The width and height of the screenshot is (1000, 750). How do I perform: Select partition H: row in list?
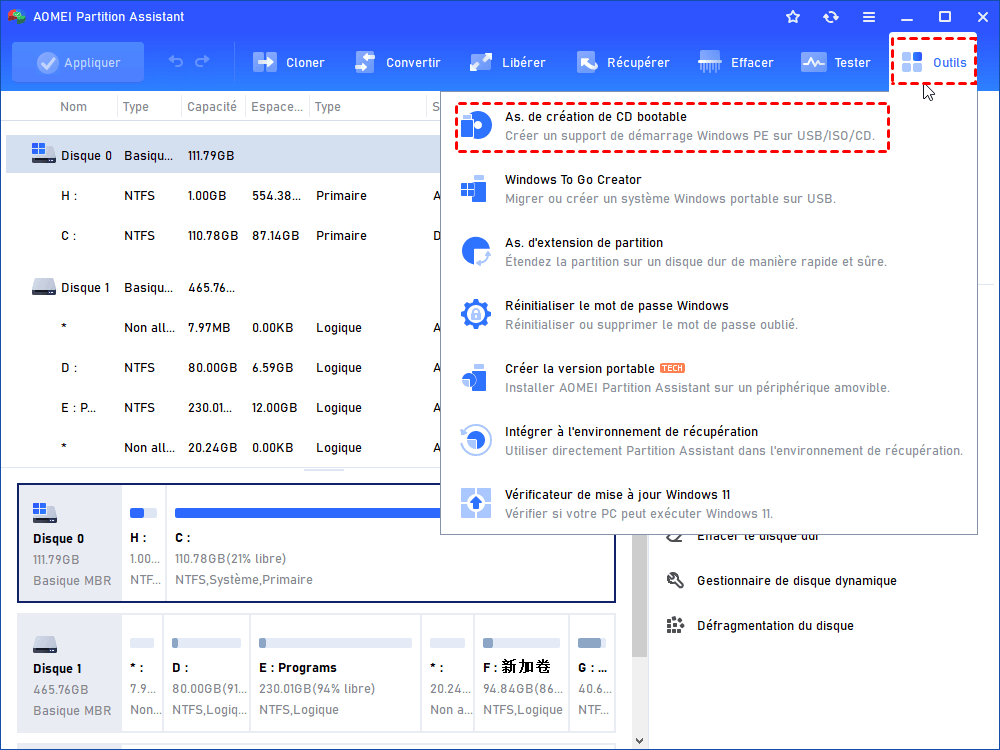[223, 196]
